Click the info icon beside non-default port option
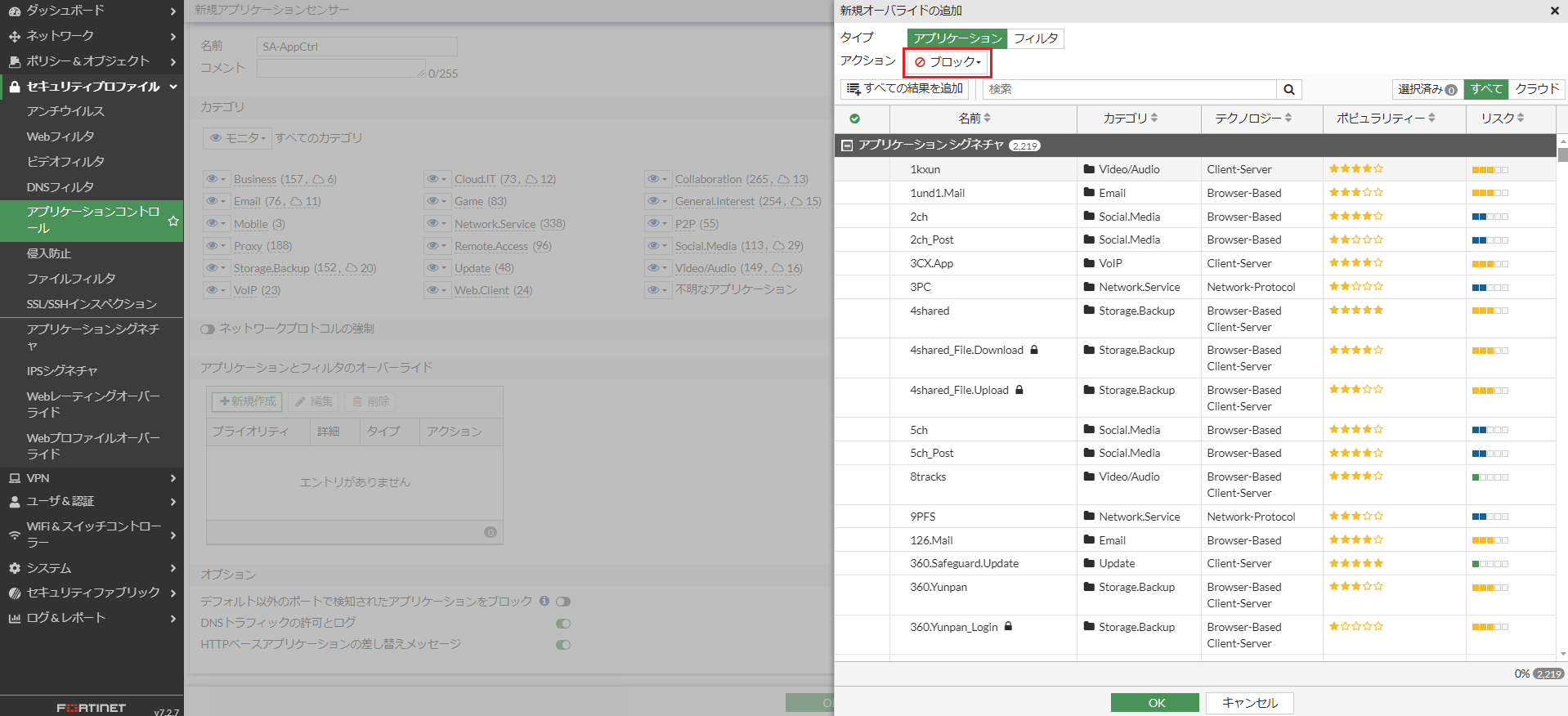The image size is (1568, 716). (544, 601)
